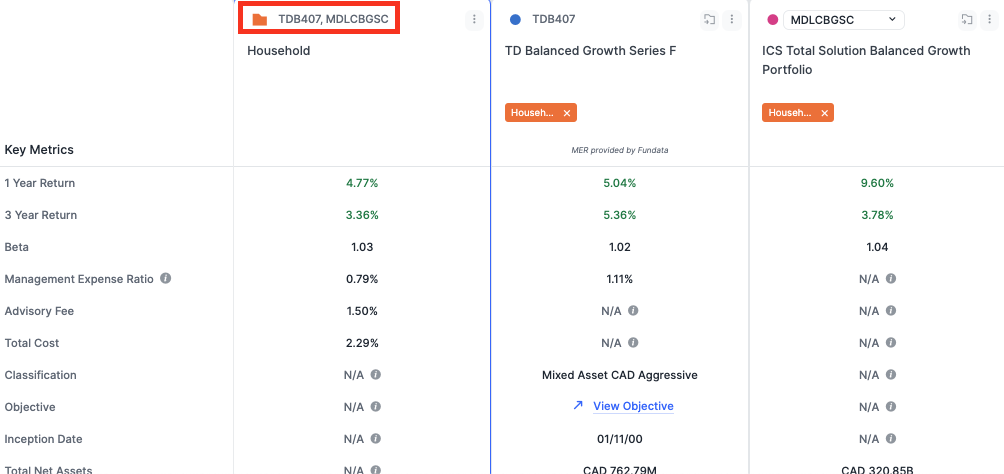Select the TDB407, MDLCBGSC household header
Screen dimensions: 1004x474
point(320,19)
